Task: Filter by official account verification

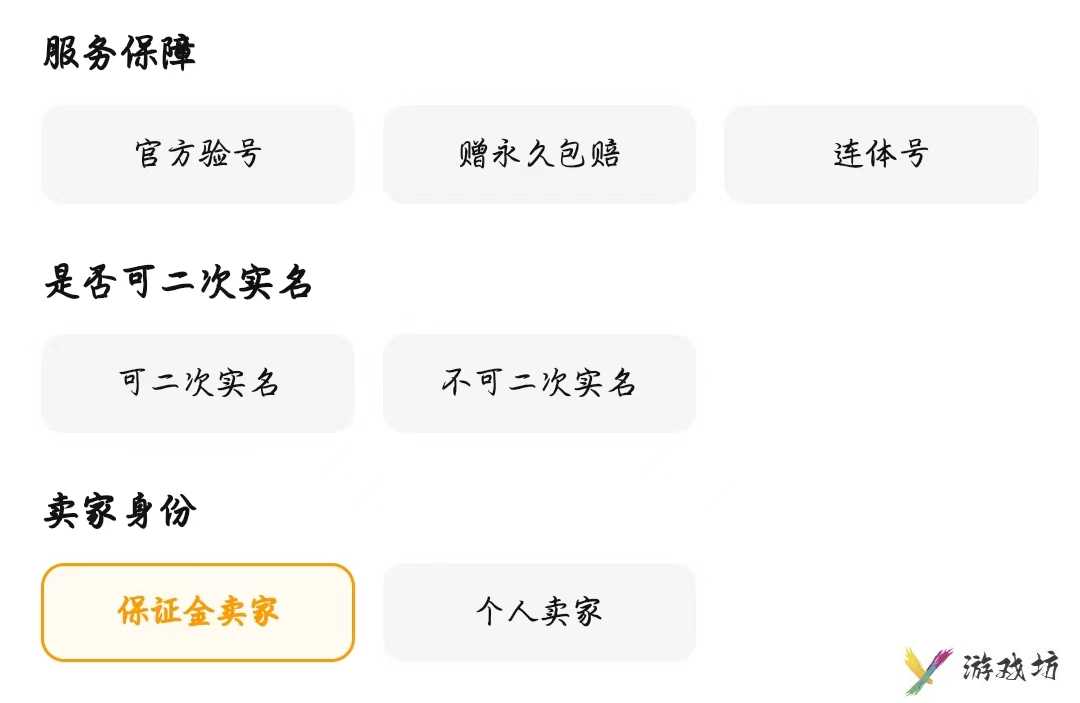Action: tap(198, 154)
